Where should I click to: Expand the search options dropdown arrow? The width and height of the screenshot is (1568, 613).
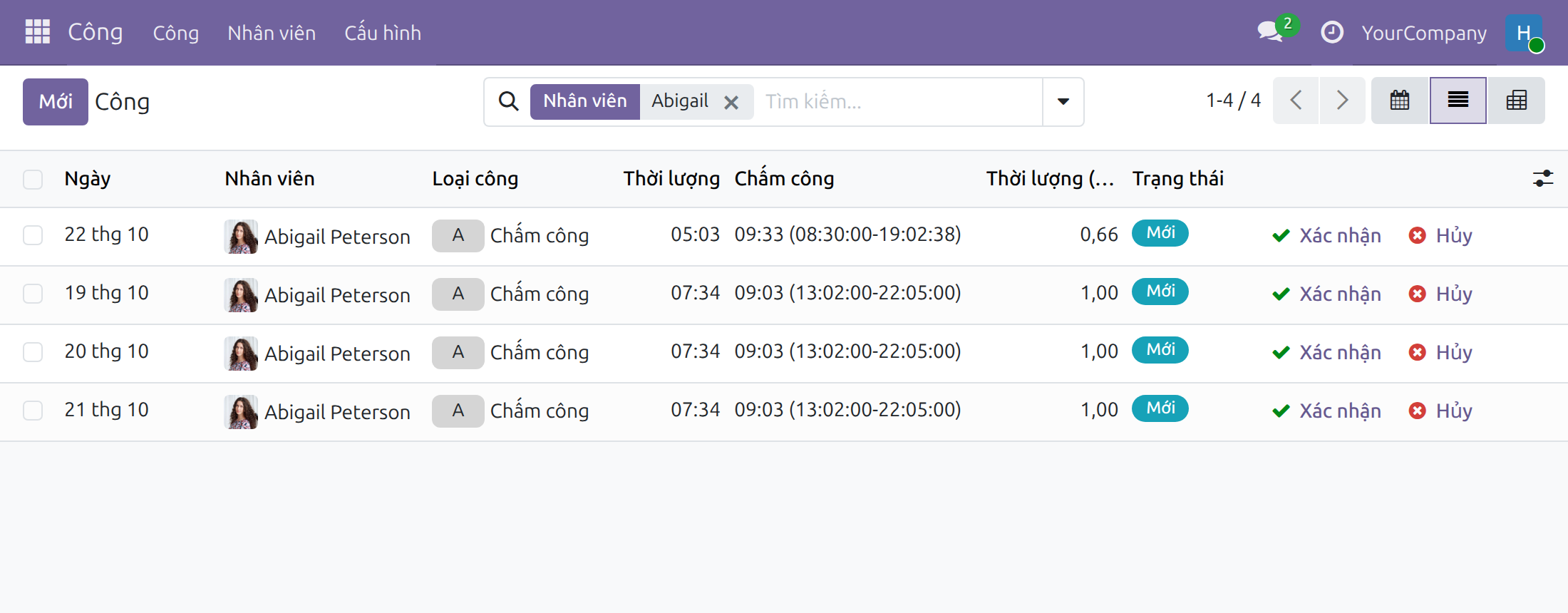(1063, 101)
